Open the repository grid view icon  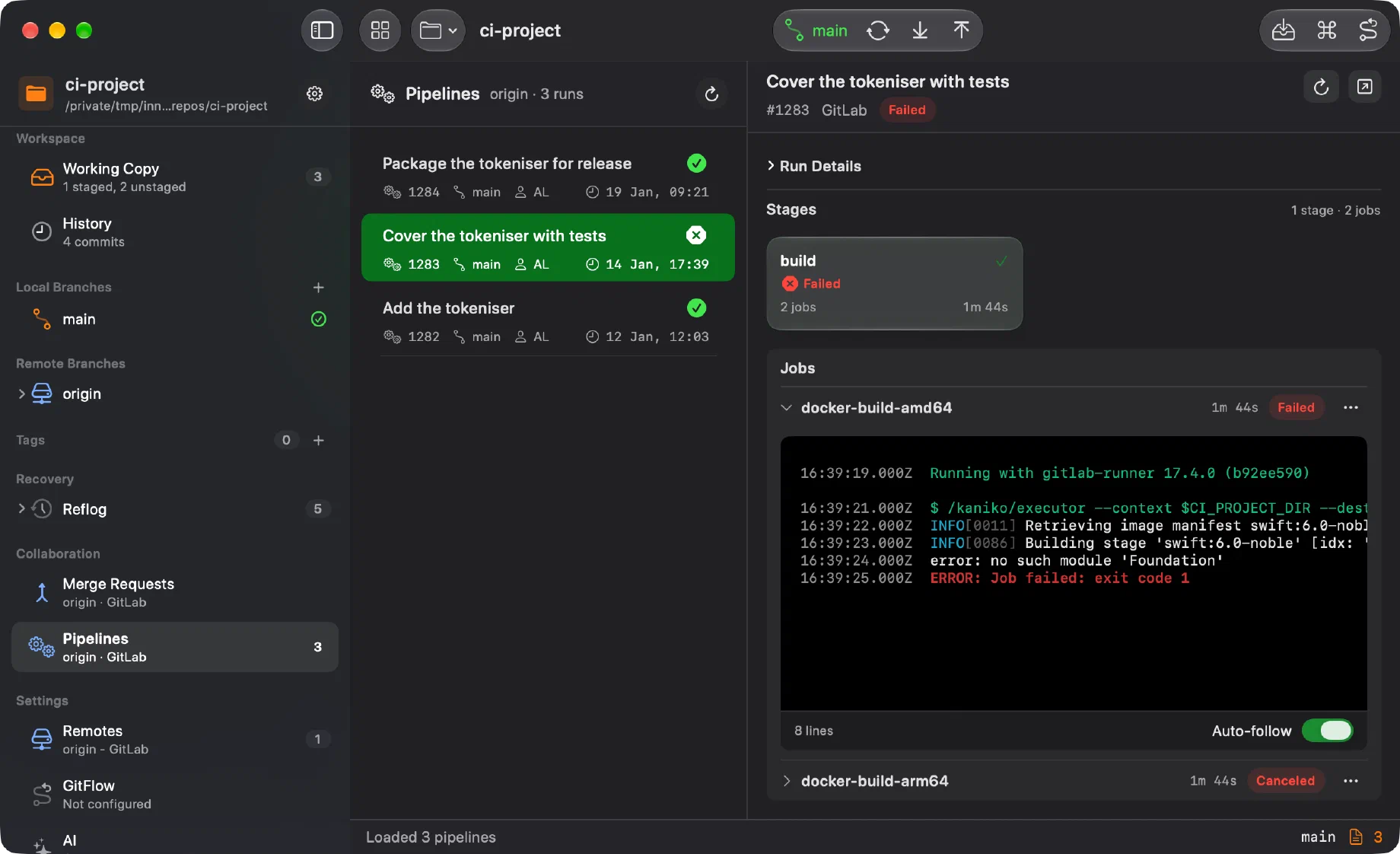pyautogui.click(x=380, y=30)
